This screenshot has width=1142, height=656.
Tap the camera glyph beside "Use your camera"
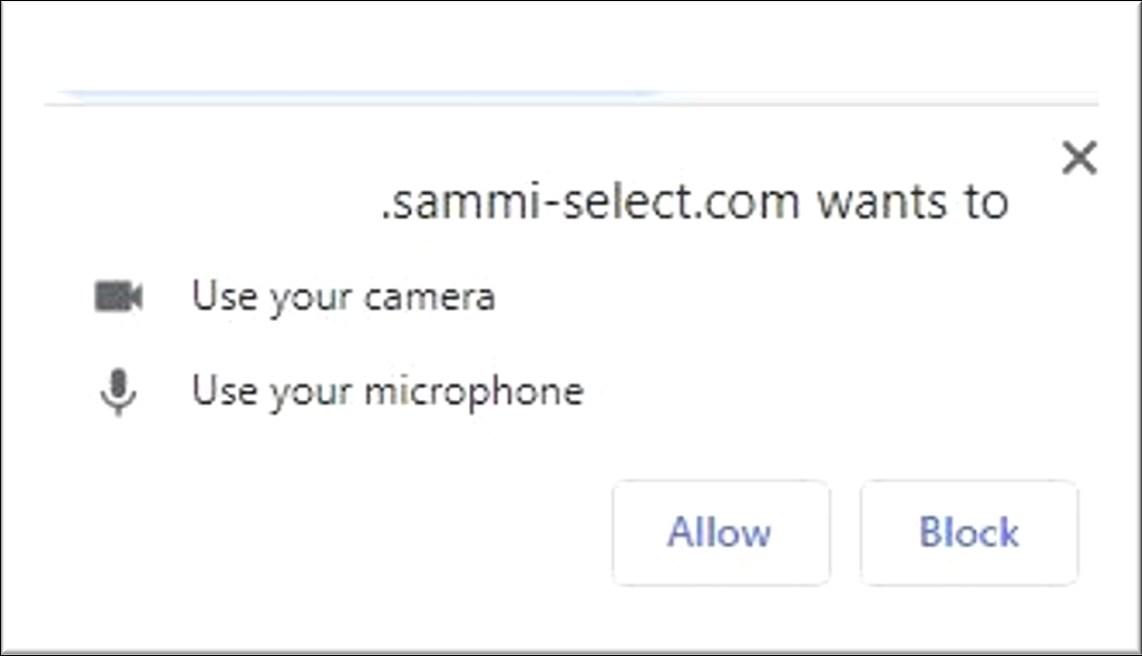118,297
